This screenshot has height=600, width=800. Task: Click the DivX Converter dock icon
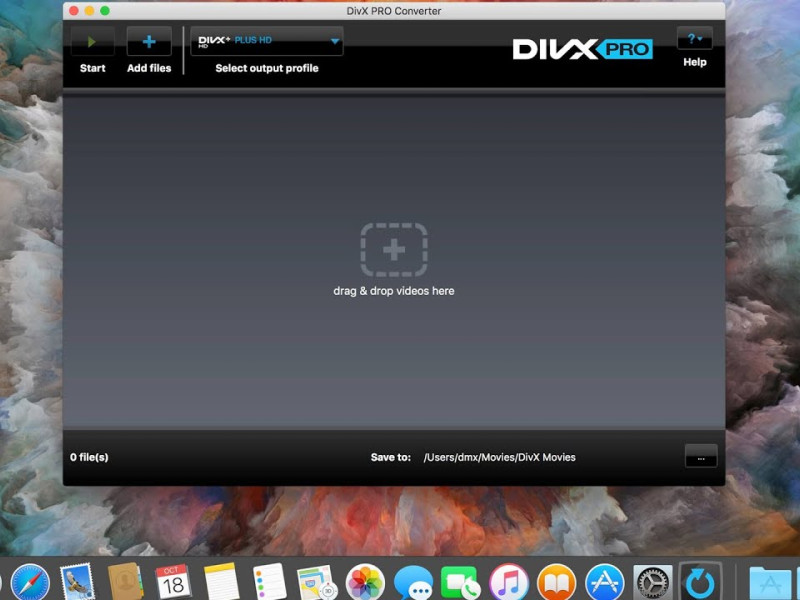pyautogui.click(x=701, y=582)
